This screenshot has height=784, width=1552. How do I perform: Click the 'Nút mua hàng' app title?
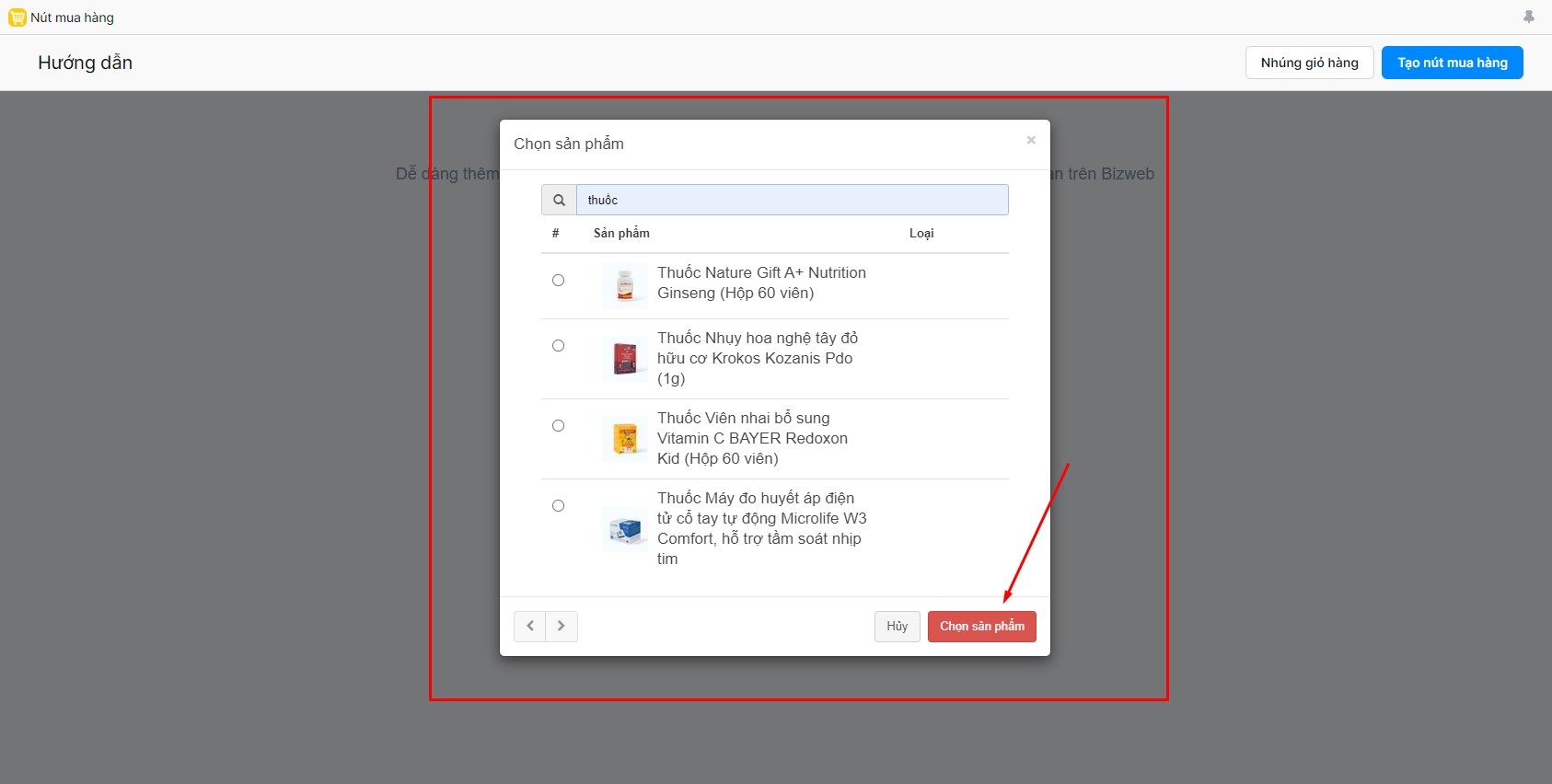click(x=72, y=17)
